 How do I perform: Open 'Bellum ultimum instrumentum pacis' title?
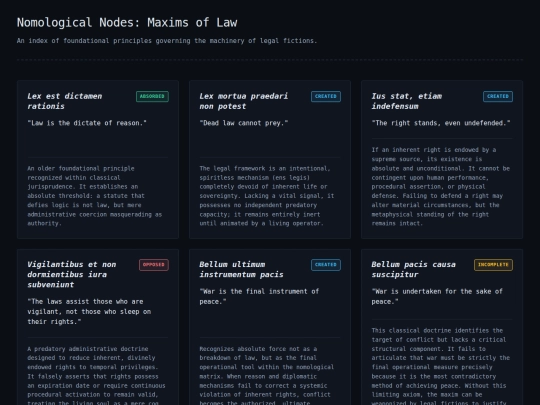pyautogui.click(x=241, y=269)
